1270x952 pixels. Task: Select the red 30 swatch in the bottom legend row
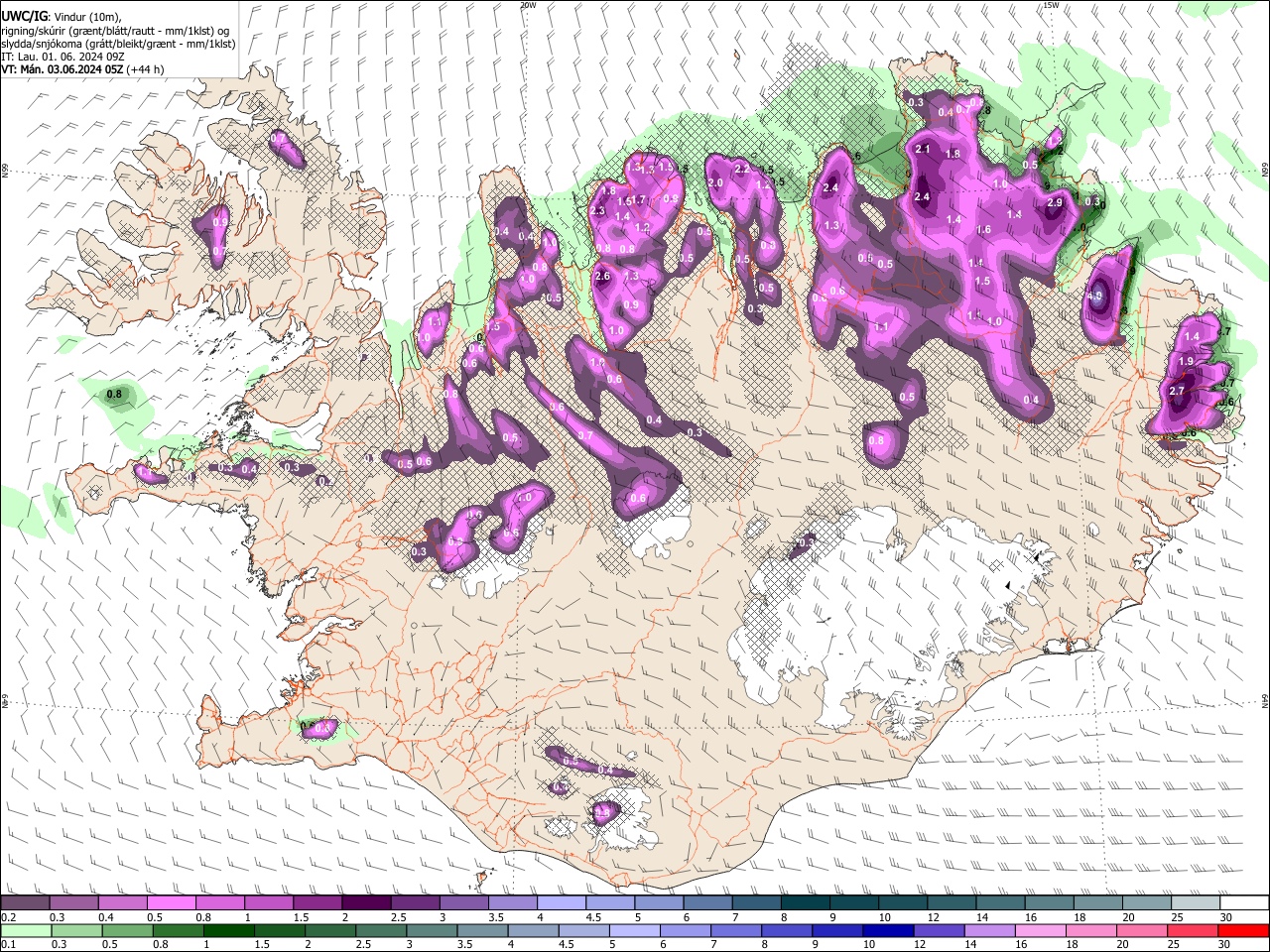click(x=1243, y=930)
